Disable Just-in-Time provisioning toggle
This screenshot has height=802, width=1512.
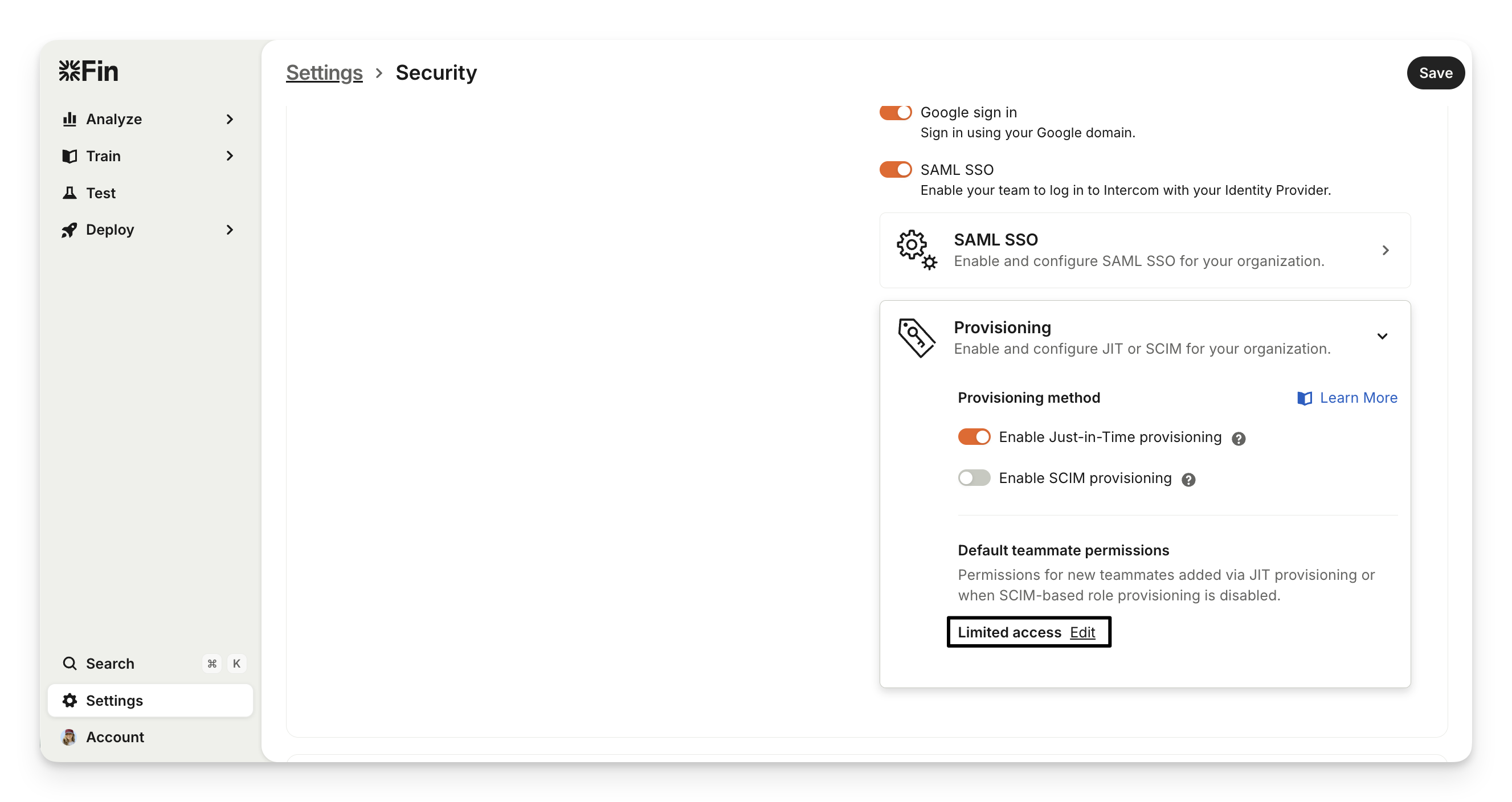coord(974,437)
